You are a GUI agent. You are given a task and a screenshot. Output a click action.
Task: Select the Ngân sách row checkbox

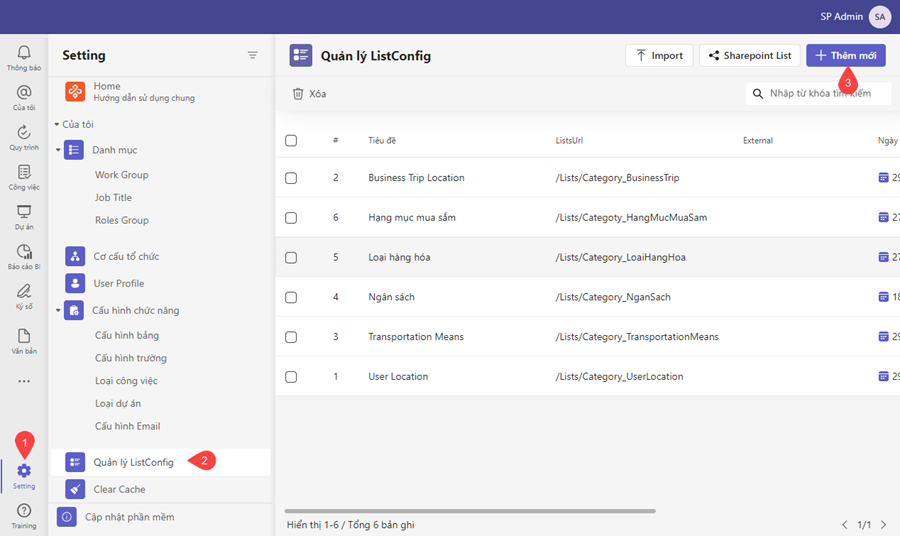pos(291,297)
